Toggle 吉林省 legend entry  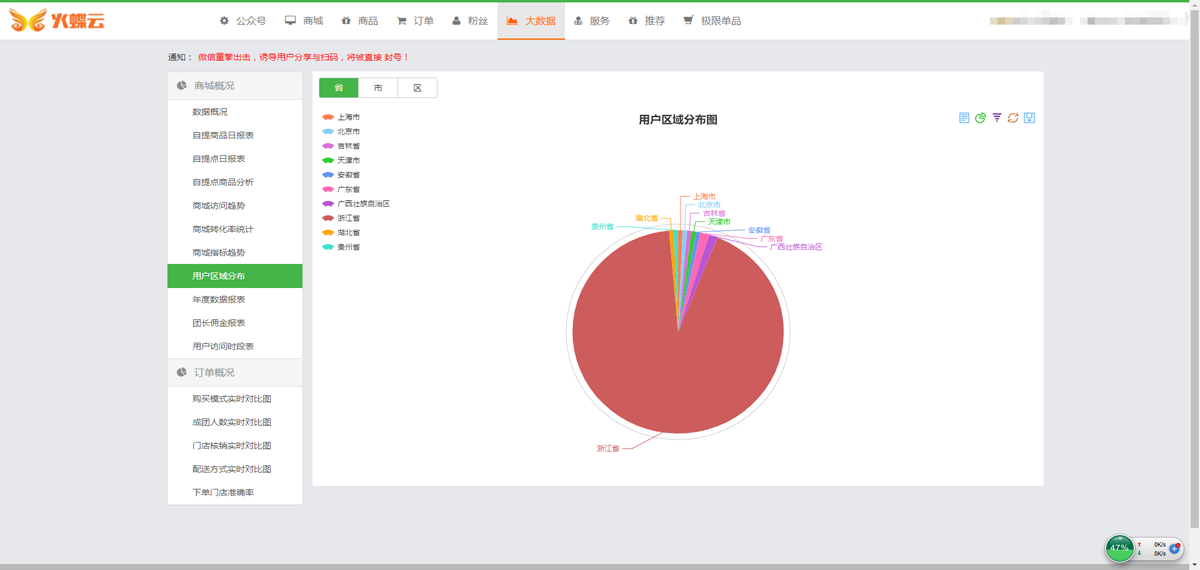(x=341, y=146)
